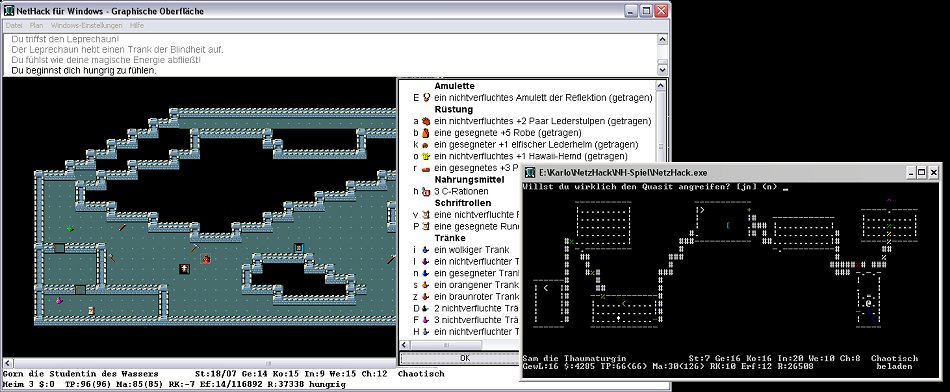
Task: Select the braunroter Trank icon (item z)
Action: coord(426,297)
